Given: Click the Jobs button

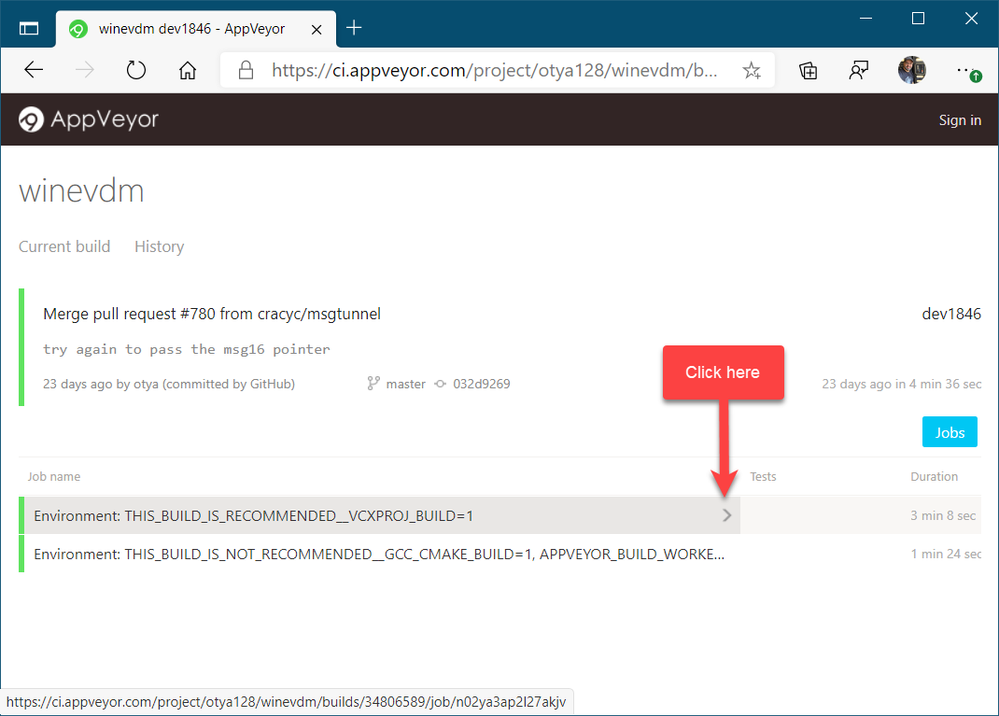Looking at the screenshot, I should tap(949, 433).
